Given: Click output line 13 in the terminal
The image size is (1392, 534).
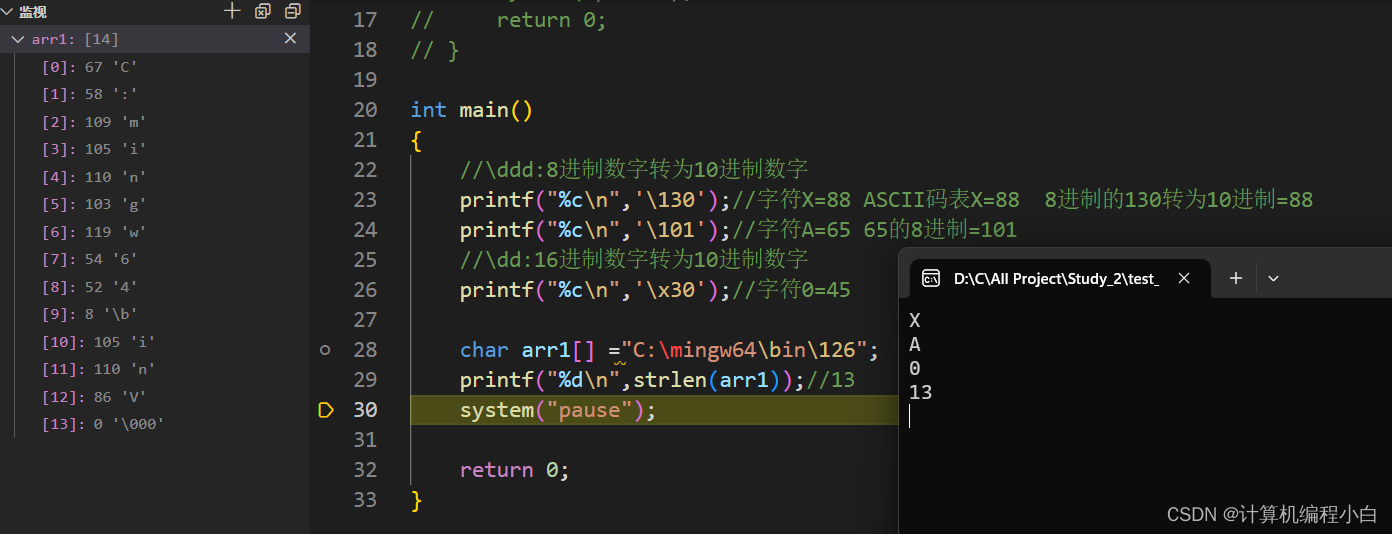Looking at the screenshot, I should click(x=920, y=393).
